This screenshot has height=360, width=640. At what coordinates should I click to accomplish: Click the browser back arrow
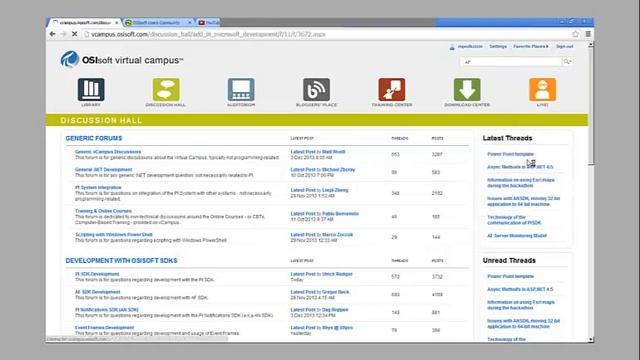(x=52, y=34)
